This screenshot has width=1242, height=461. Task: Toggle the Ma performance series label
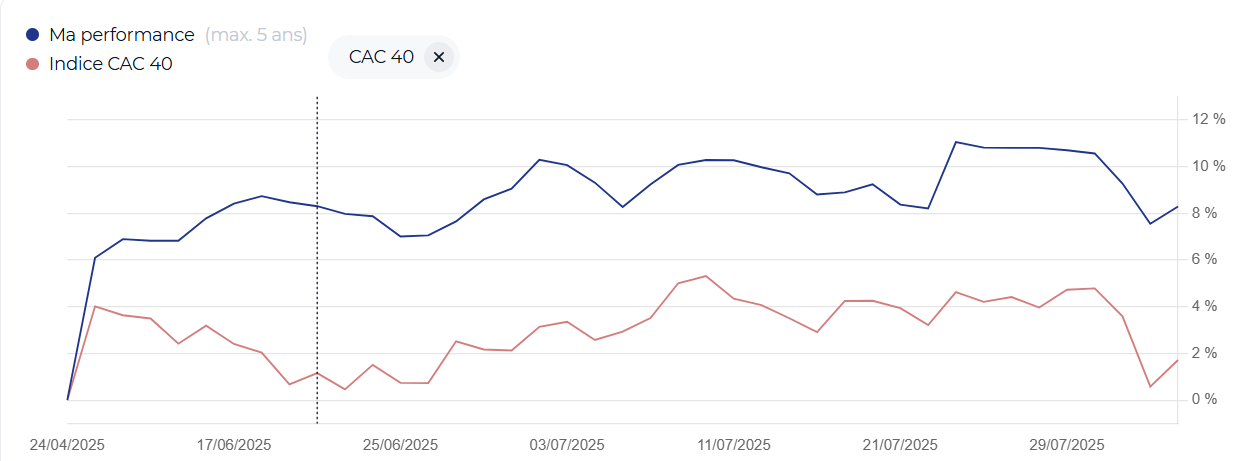click(121, 35)
